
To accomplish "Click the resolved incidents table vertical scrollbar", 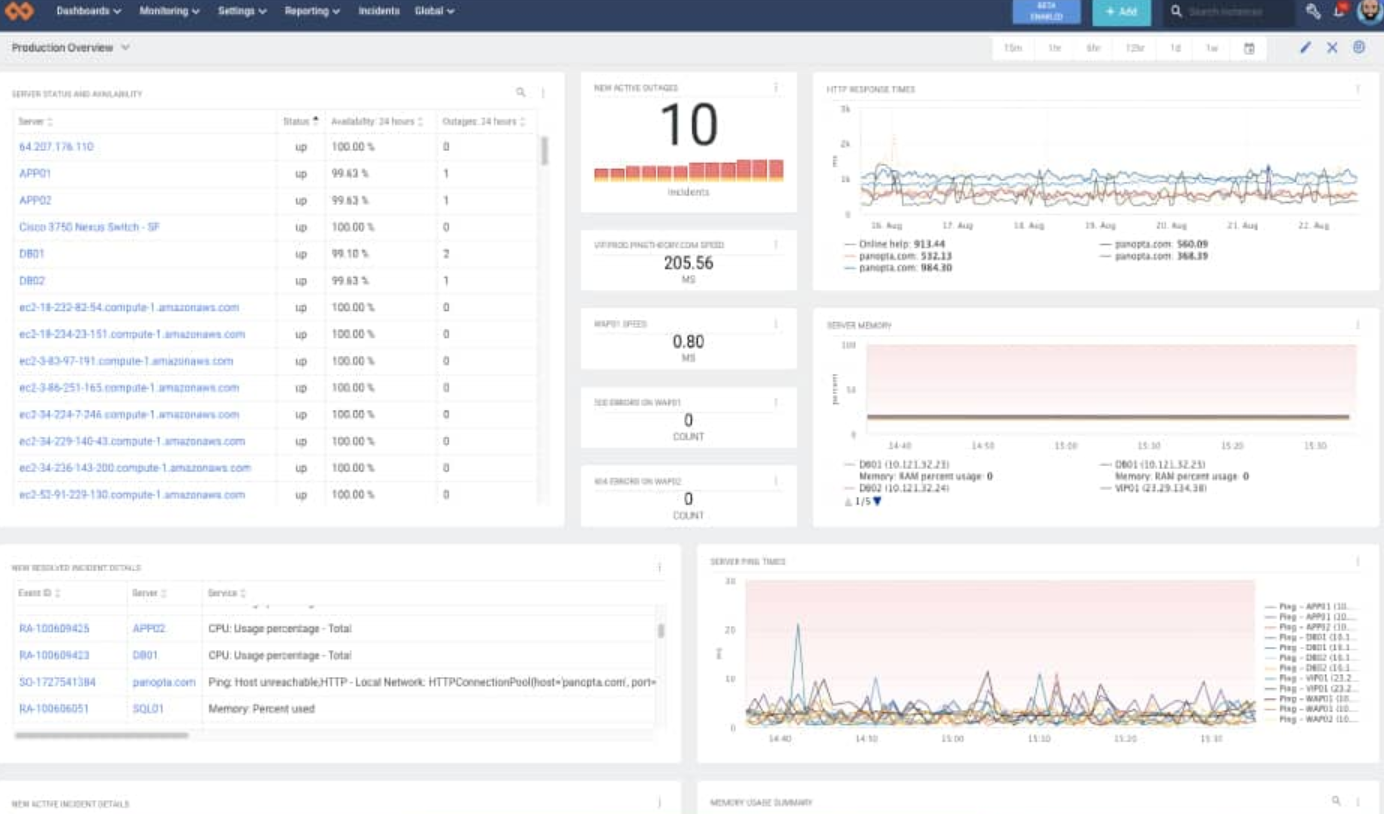I will [x=660, y=630].
